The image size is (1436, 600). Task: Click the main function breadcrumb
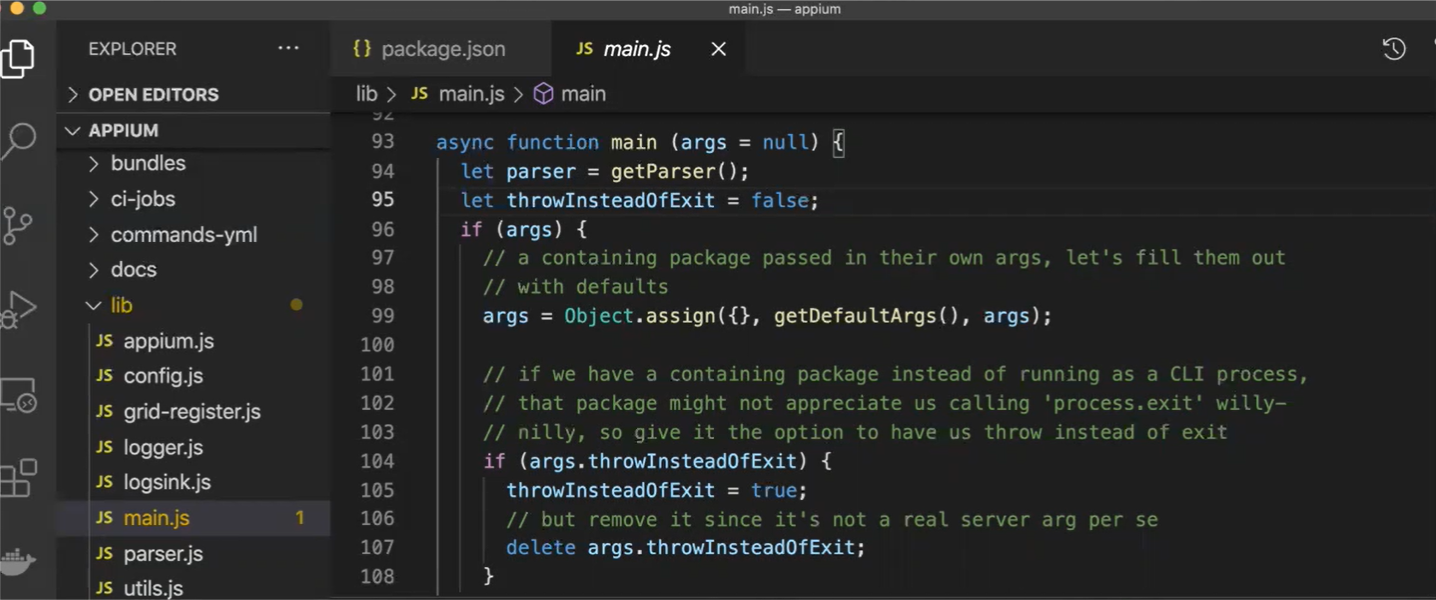(x=582, y=94)
